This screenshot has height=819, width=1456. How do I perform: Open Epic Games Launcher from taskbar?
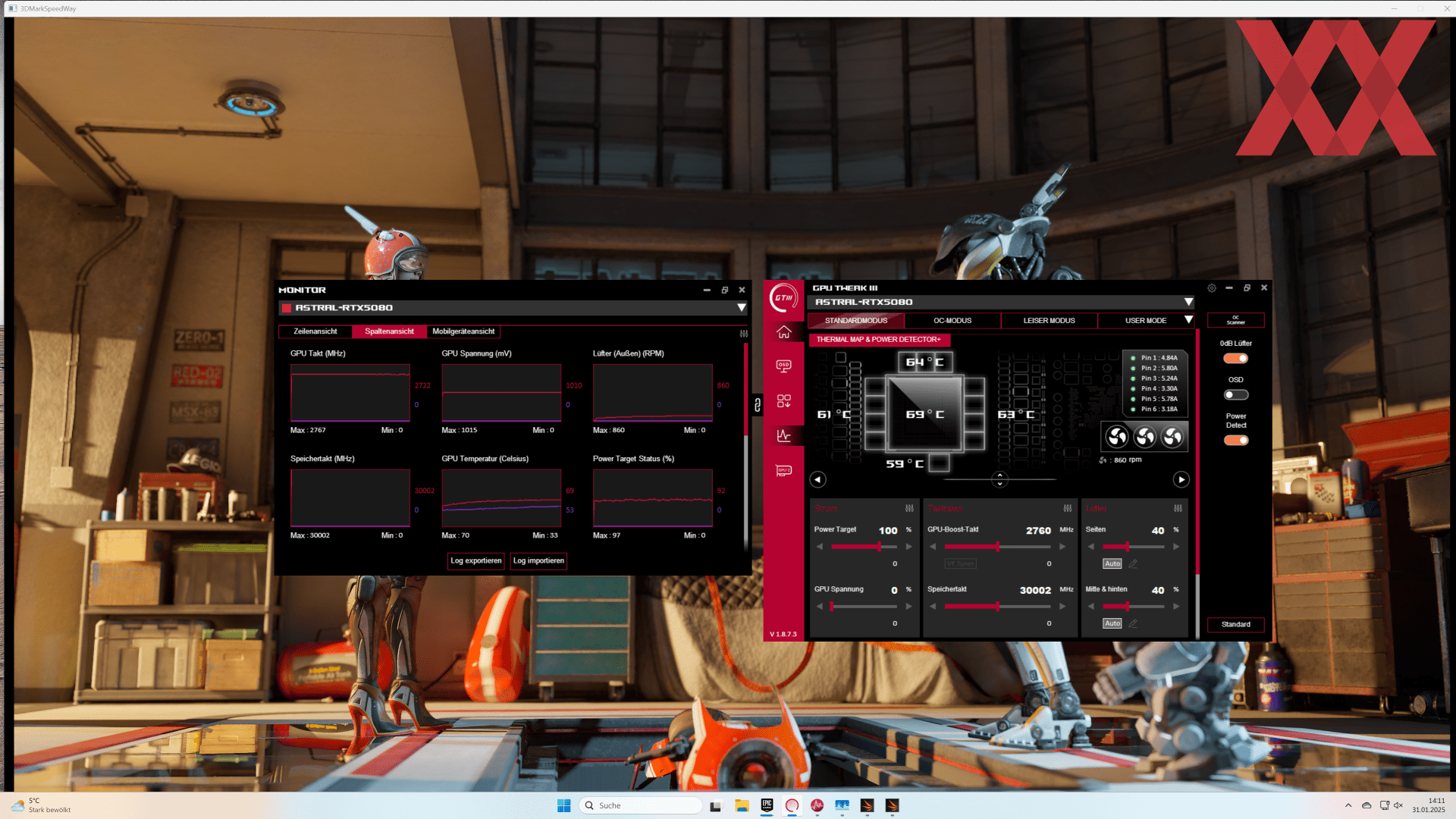(767, 805)
